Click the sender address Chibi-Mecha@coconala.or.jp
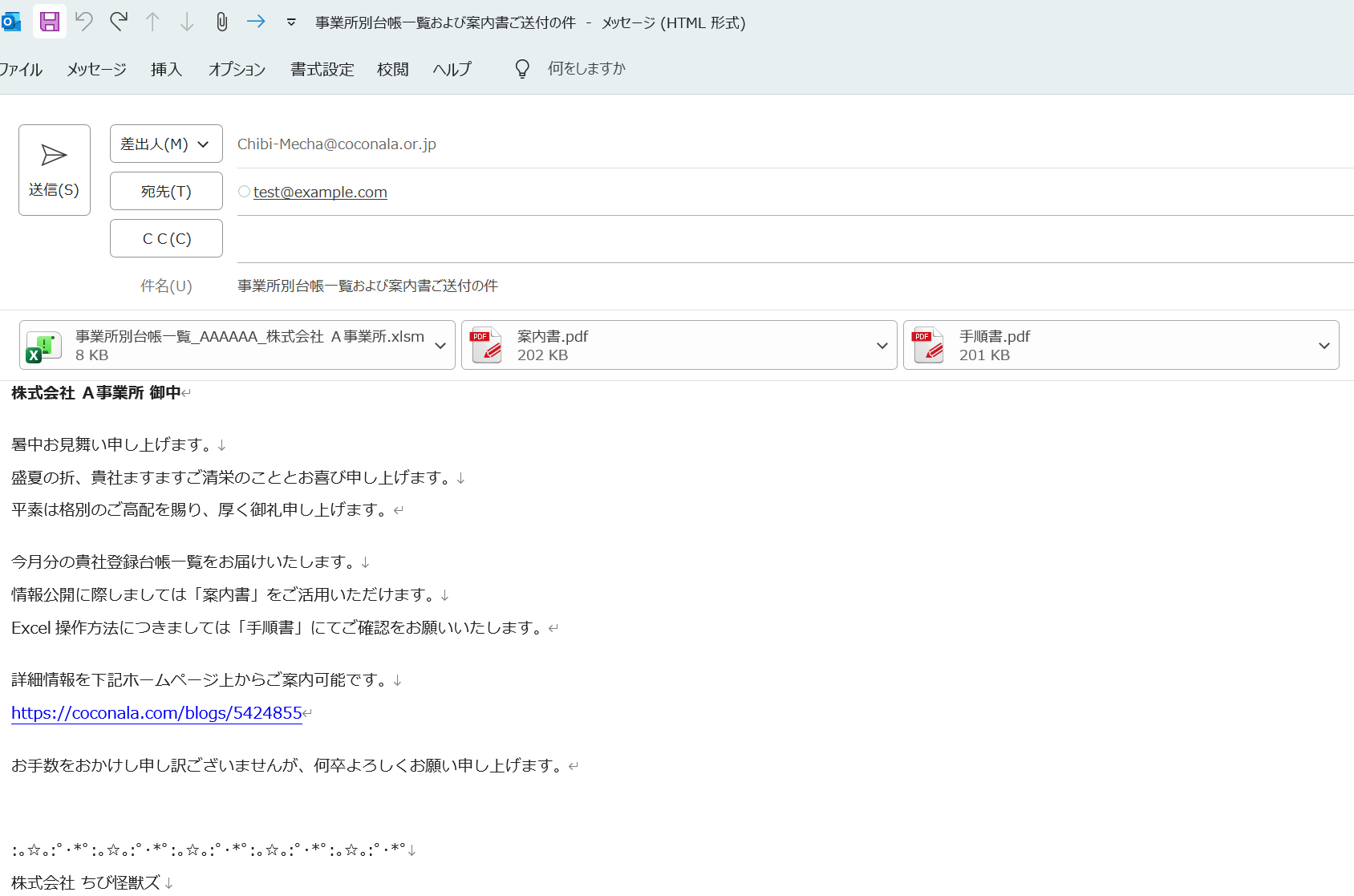Viewport: 1354px width, 896px height. click(337, 144)
